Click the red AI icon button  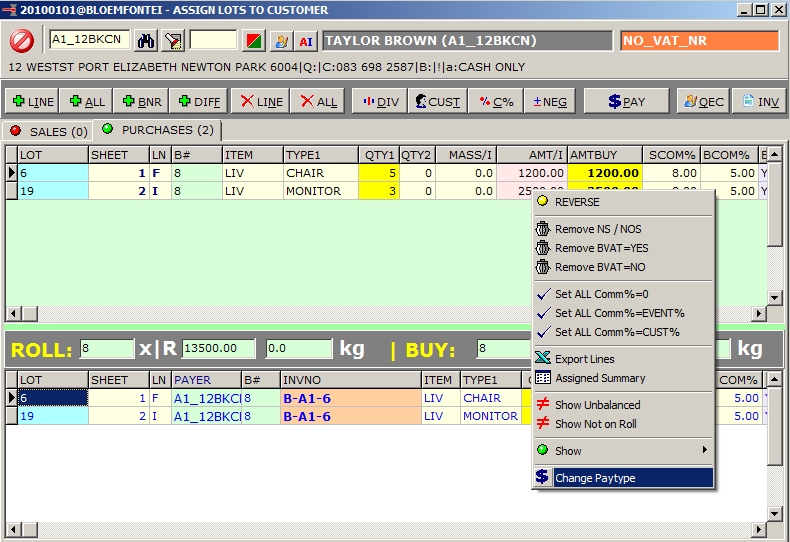(306, 41)
